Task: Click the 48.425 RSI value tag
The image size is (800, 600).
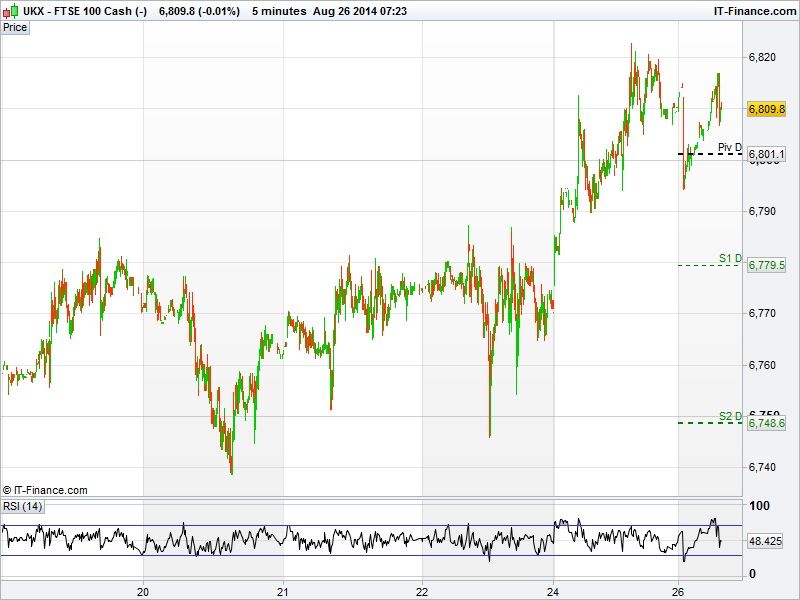Action: pyautogui.click(x=765, y=541)
